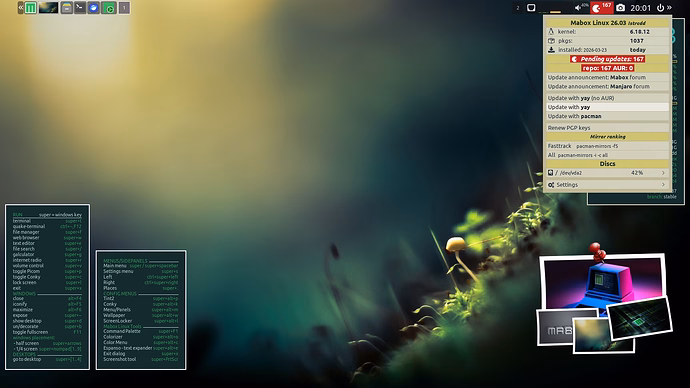Collapse the left panel double-arrow
The height and width of the screenshot is (388, 690).
click(21, 7)
